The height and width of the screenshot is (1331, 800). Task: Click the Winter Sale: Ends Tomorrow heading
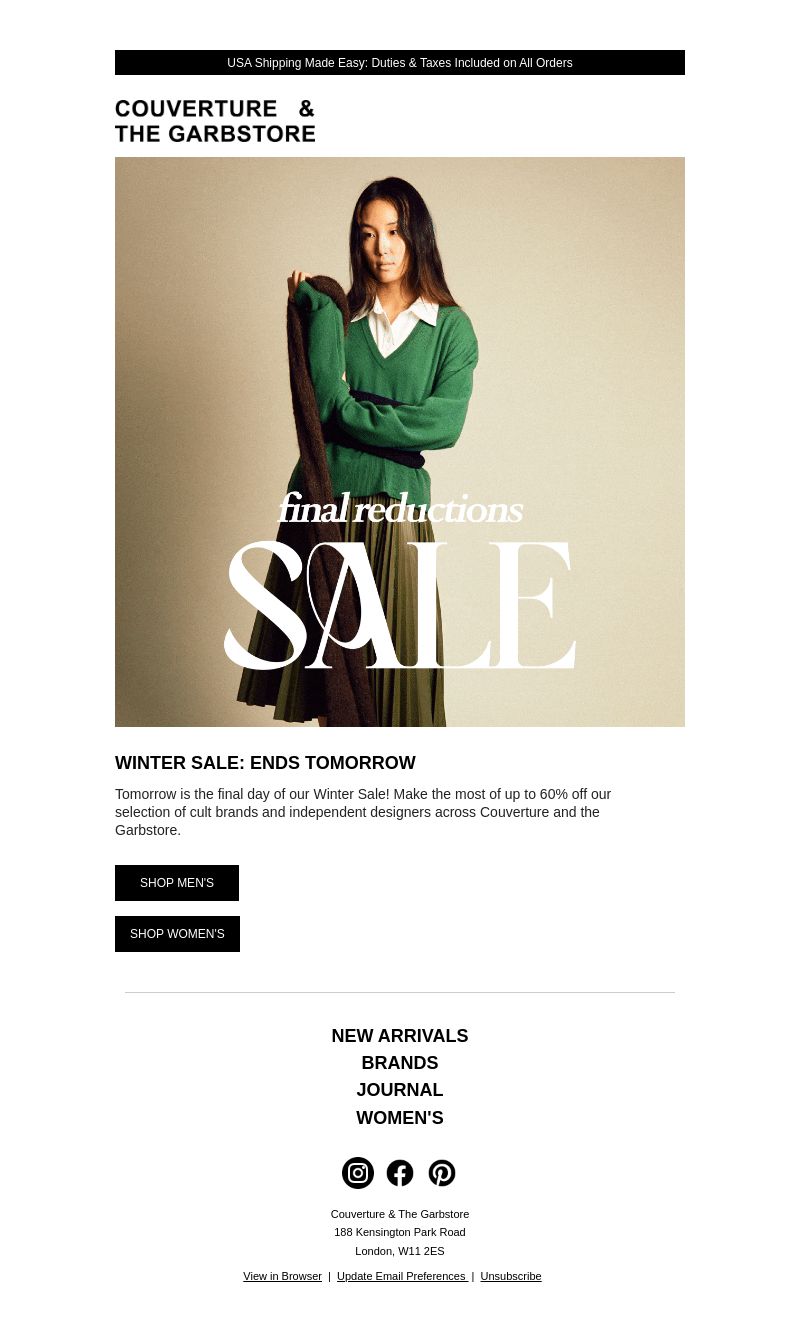(265, 763)
